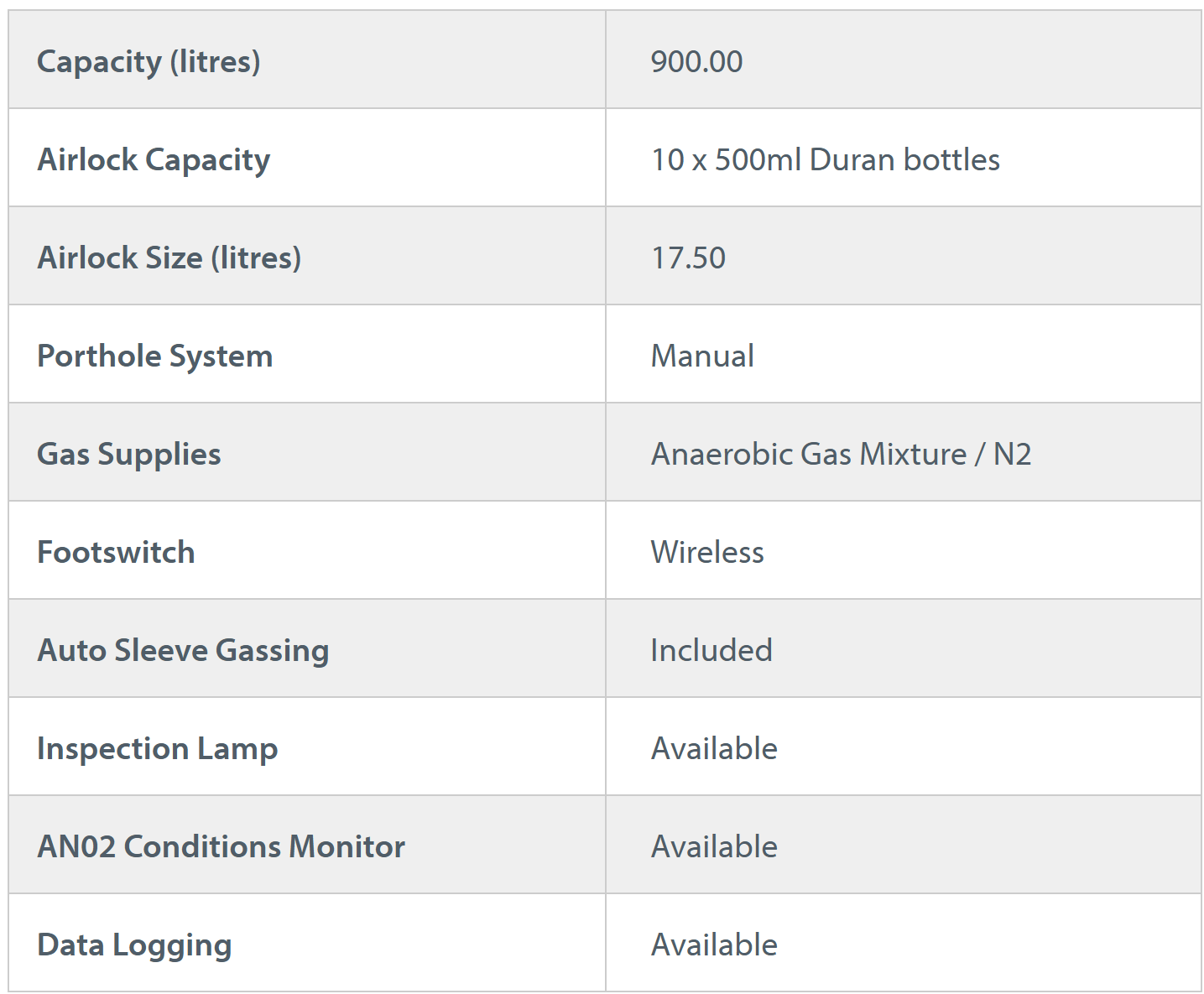Click the 'Gas Supplies' row label

coord(129,454)
